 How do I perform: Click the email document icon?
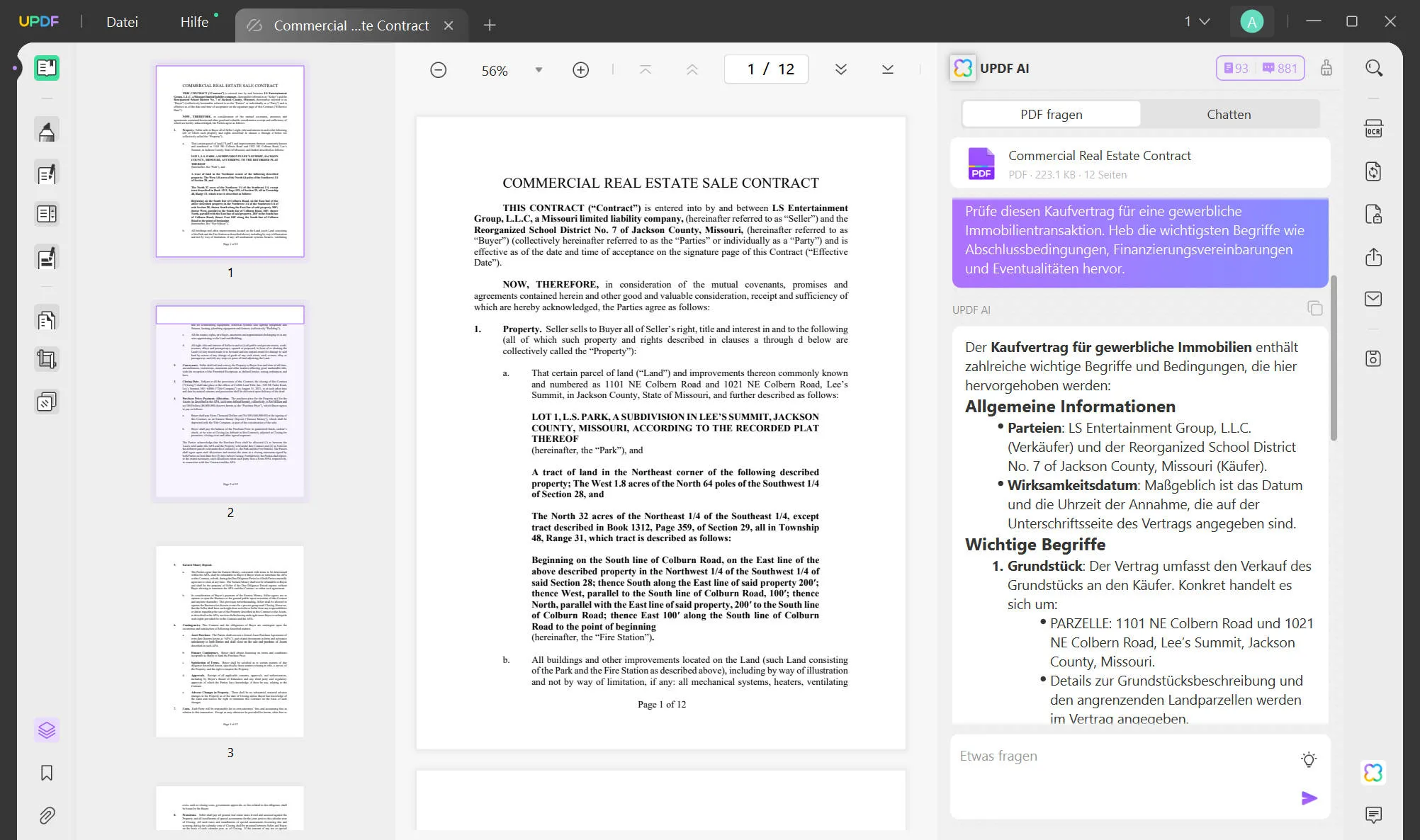(1373, 299)
